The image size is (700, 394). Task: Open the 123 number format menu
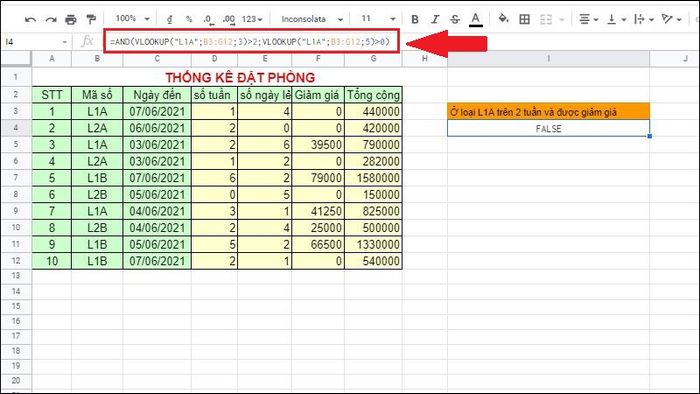(x=252, y=19)
